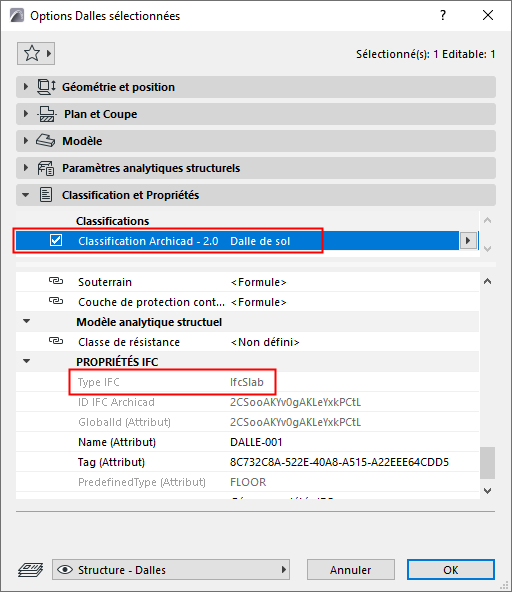This screenshot has height=592, width=512.
Task: Uncheck the Classification Archicad - 2.0 checkbox
Action: tap(56, 240)
